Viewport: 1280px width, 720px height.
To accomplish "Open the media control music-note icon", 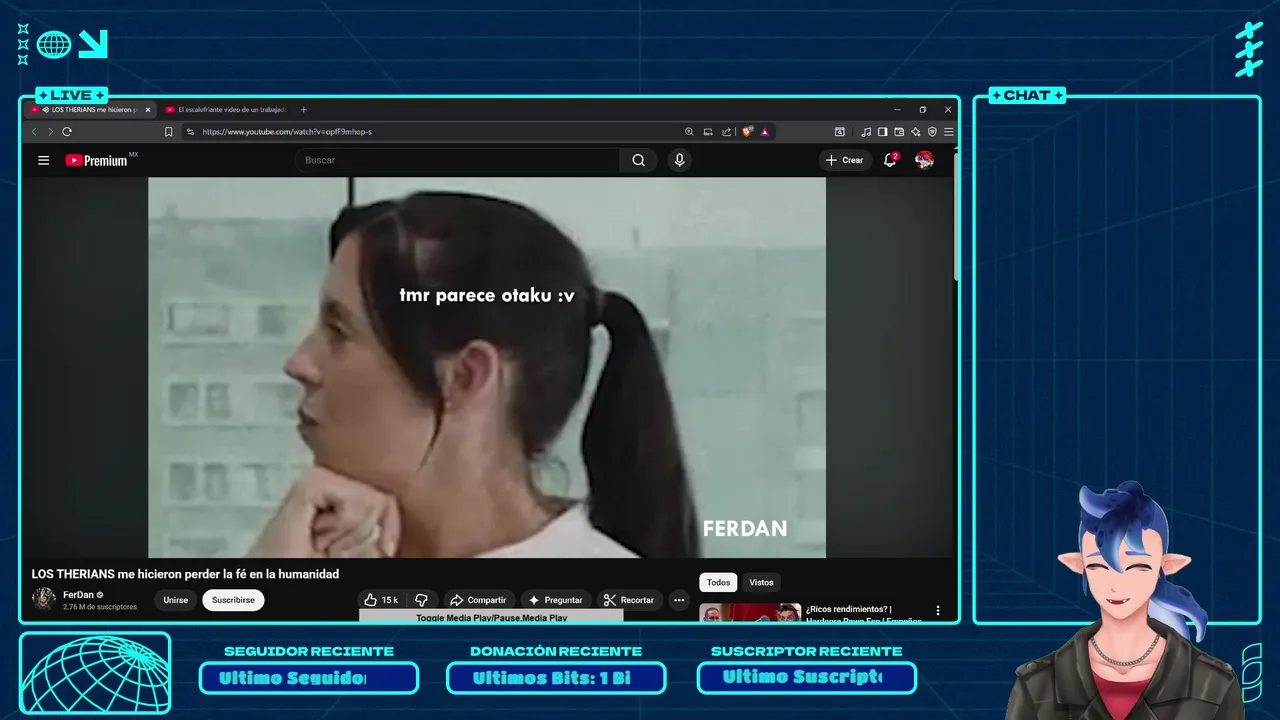I will pyautogui.click(x=866, y=132).
